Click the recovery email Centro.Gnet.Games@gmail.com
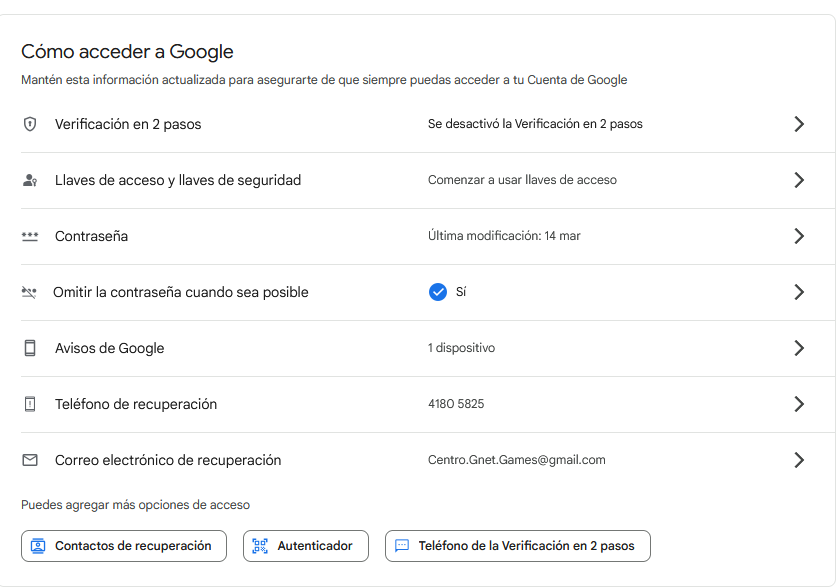 click(516, 460)
